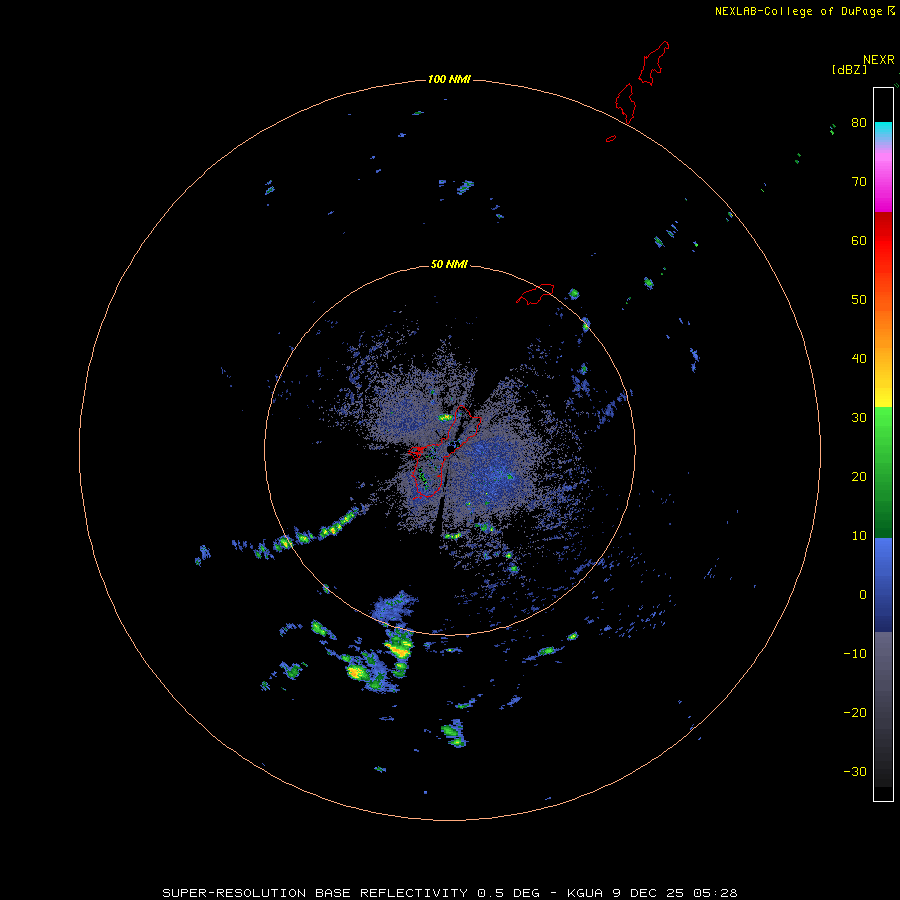Click the 50 NMI range ring label
The height and width of the screenshot is (900, 900).
pyautogui.click(x=449, y=264)
